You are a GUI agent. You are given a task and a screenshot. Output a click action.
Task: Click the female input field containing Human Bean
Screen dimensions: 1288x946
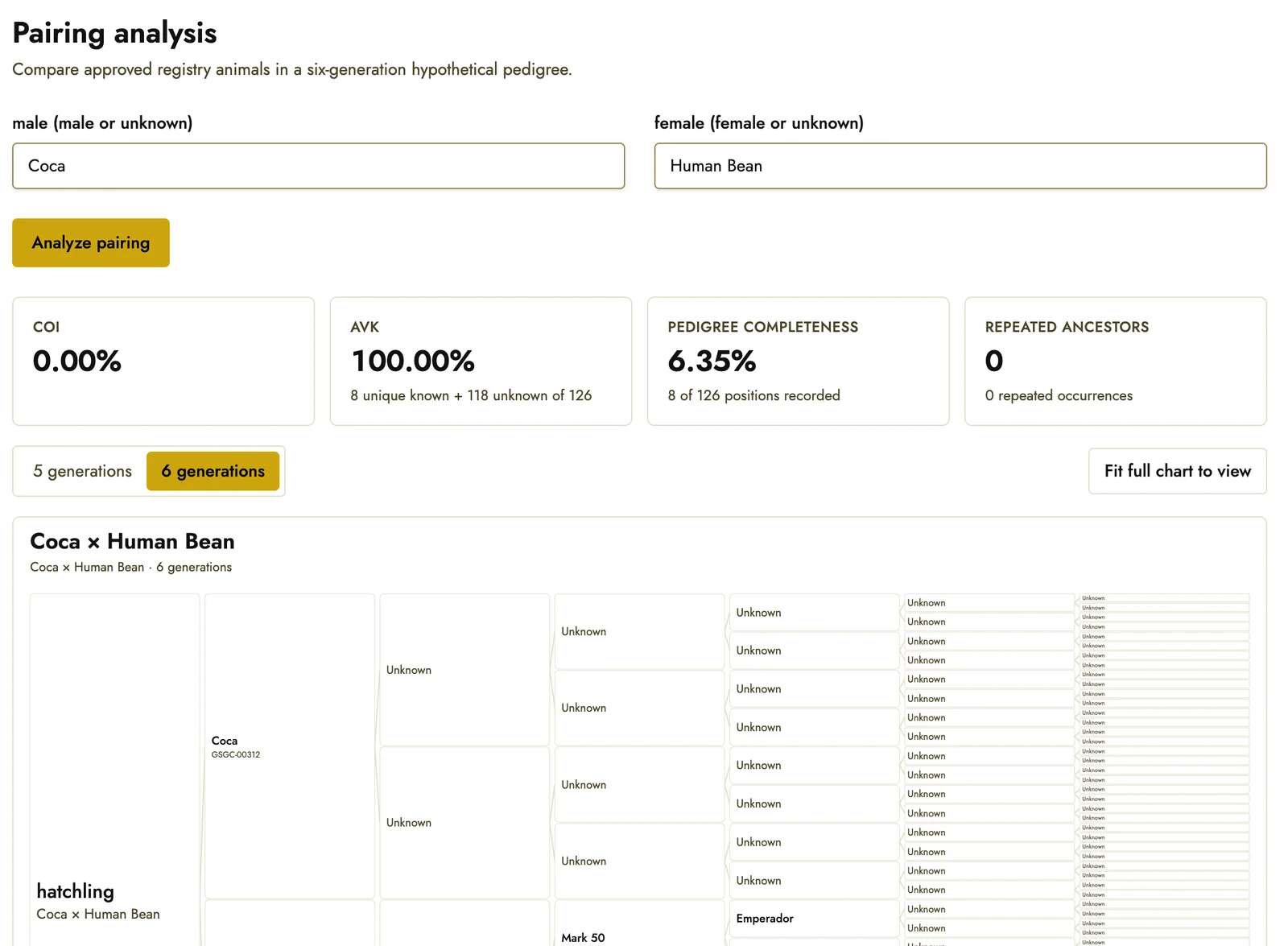coord(960,166)
